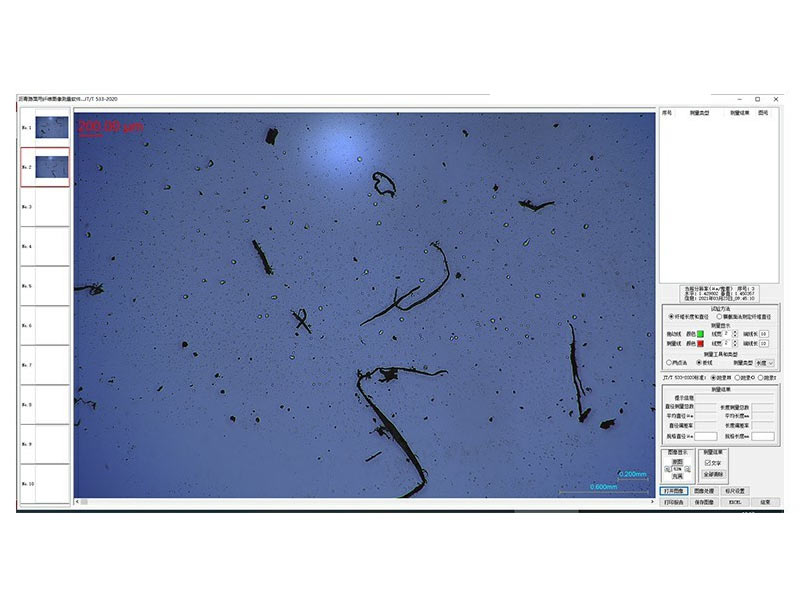Choose the 折线 polyline radio option

tap(699, 362)
